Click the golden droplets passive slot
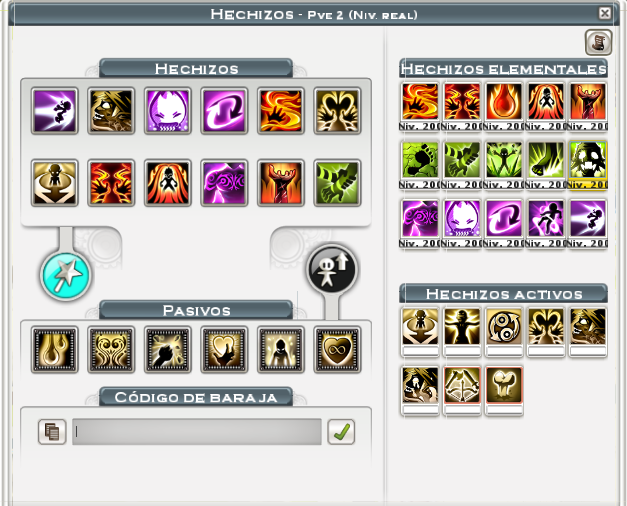 tap(55, 350)
